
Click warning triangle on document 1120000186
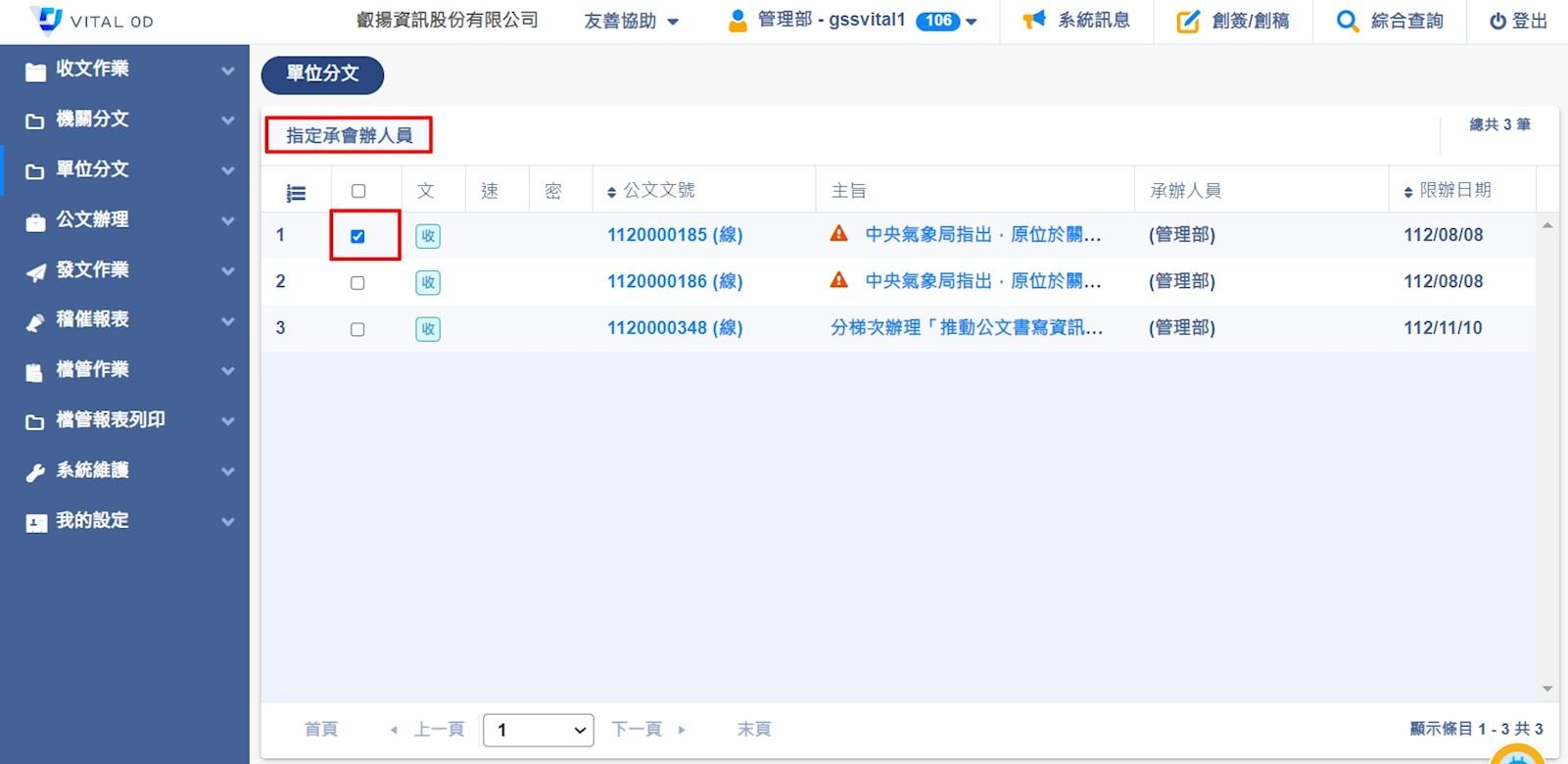click(x=838, y=281)
